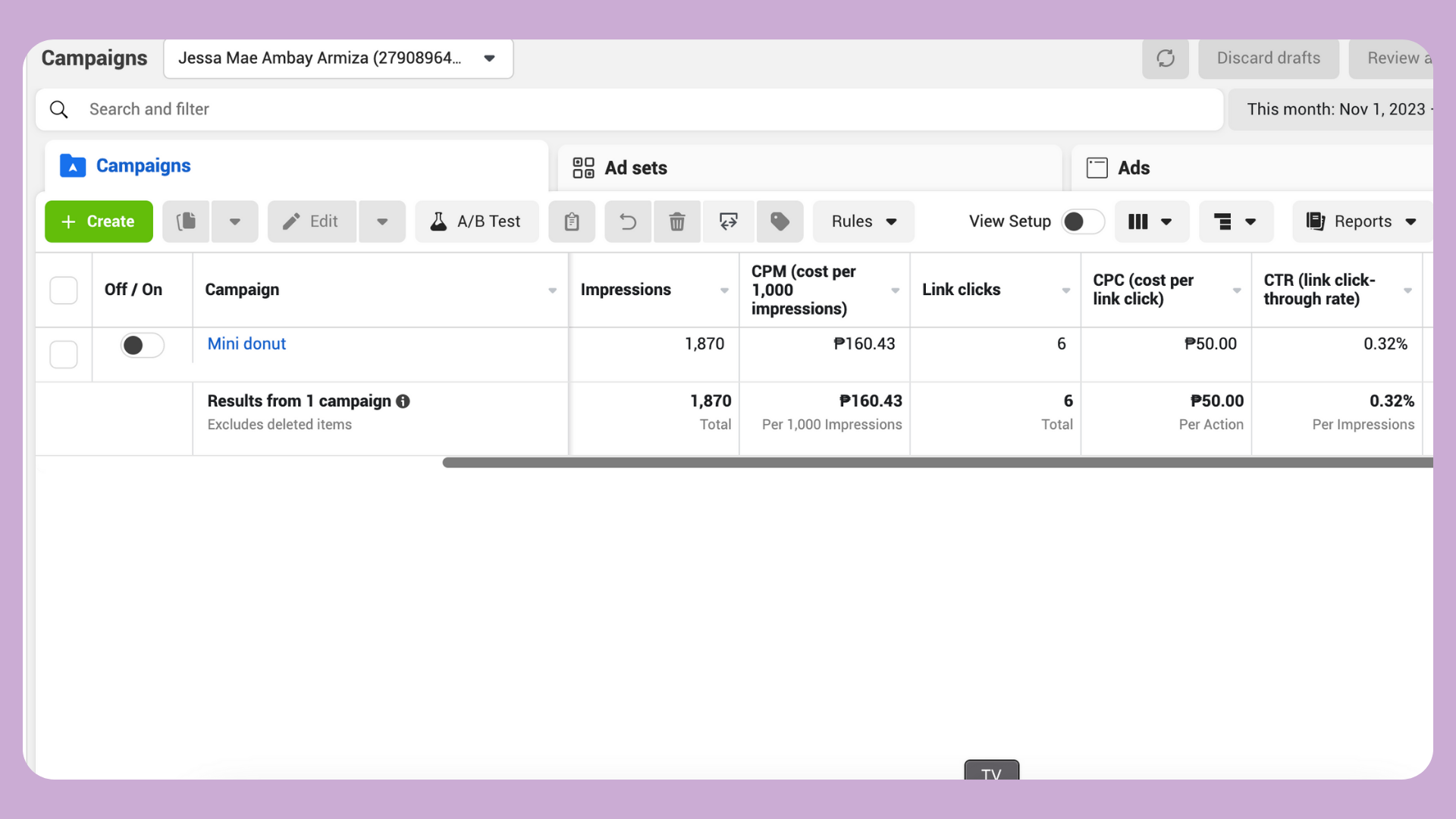1456x819 pixels.
Task: Click the duplicate campaign icon
Action: point(187,221)
